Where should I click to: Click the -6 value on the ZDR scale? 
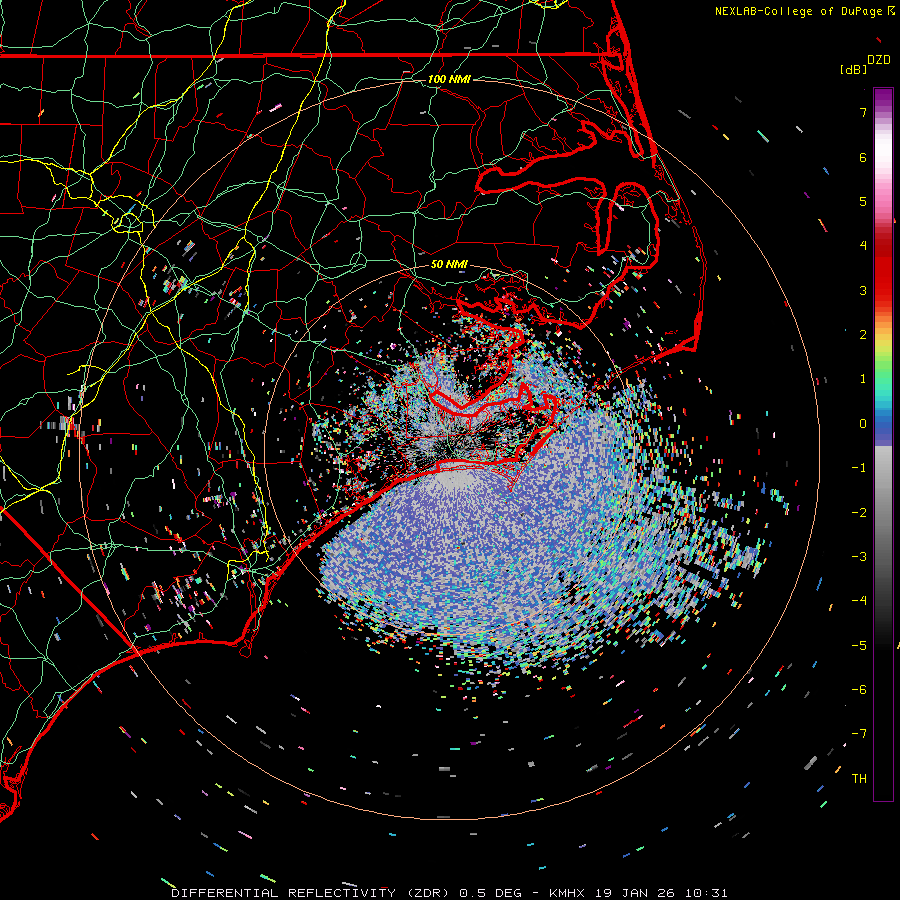(859, 690)
